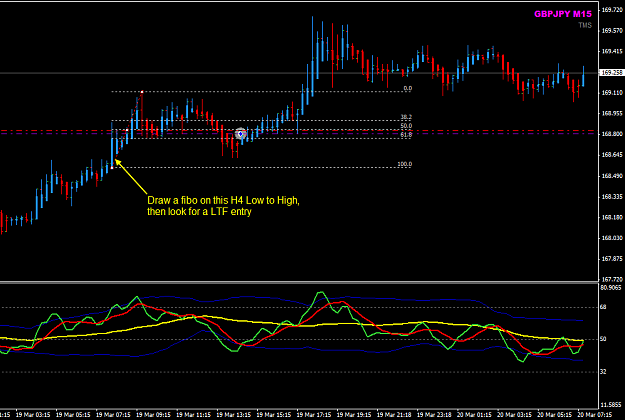
Task: Click the 167.720 price axis label
Action: (612, 279)
